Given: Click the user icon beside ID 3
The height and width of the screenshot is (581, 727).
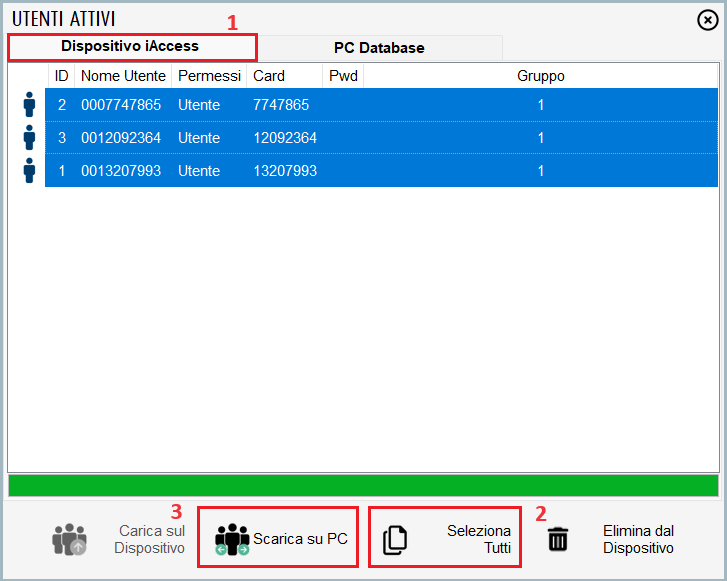Looking at the screenshot, I should (x=29, y=137).
